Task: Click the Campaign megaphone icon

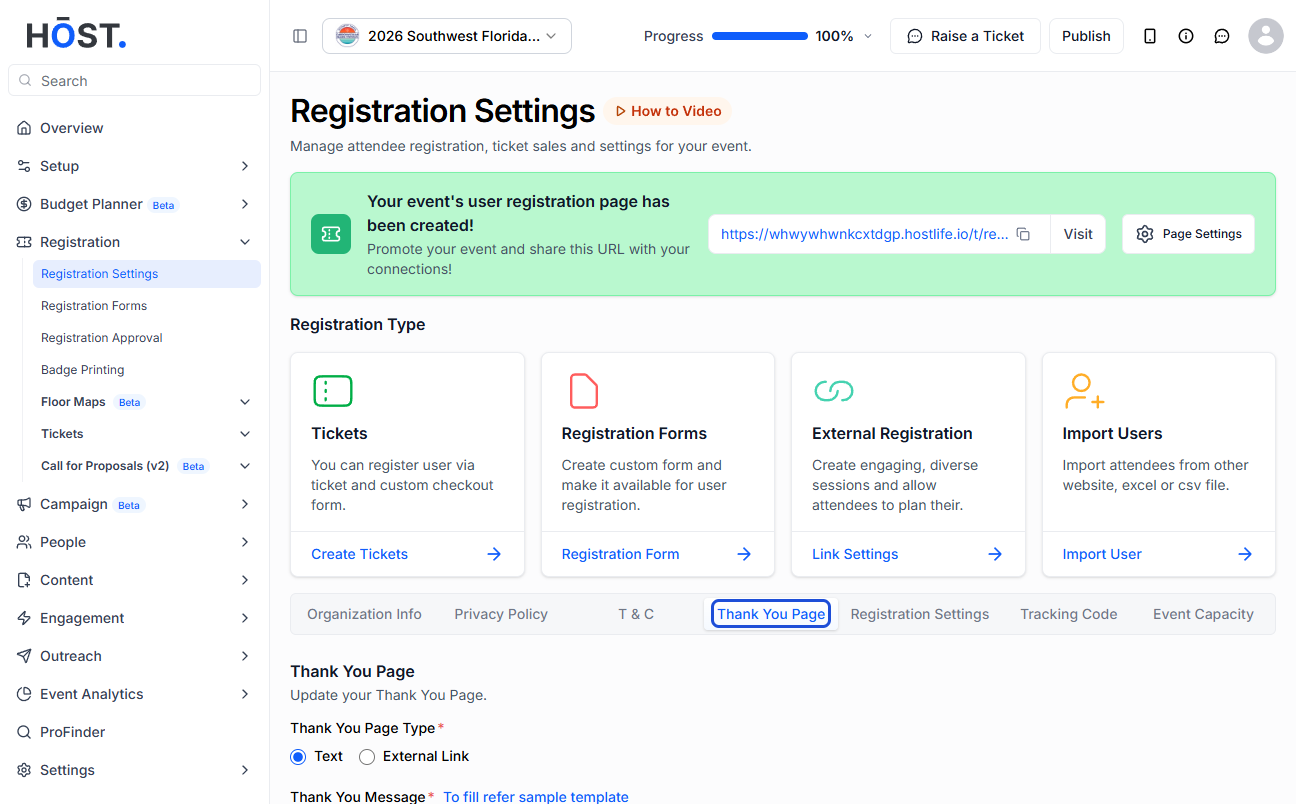Action: point(24,504)
